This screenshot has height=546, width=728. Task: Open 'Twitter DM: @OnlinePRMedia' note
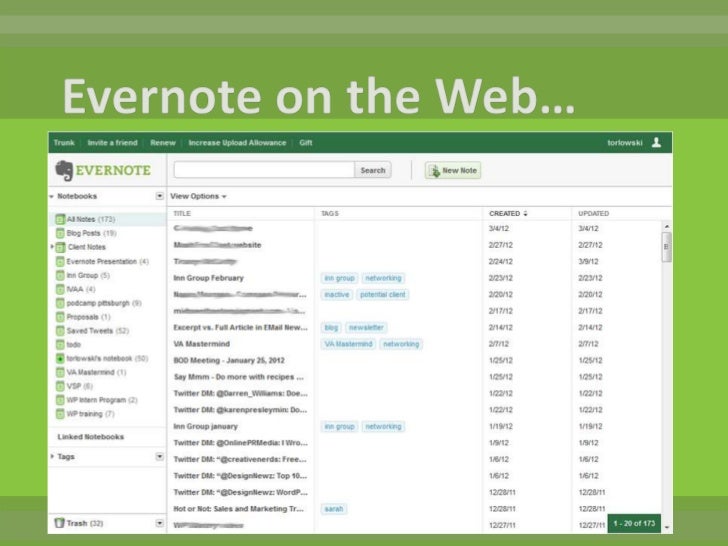[240, 443]
